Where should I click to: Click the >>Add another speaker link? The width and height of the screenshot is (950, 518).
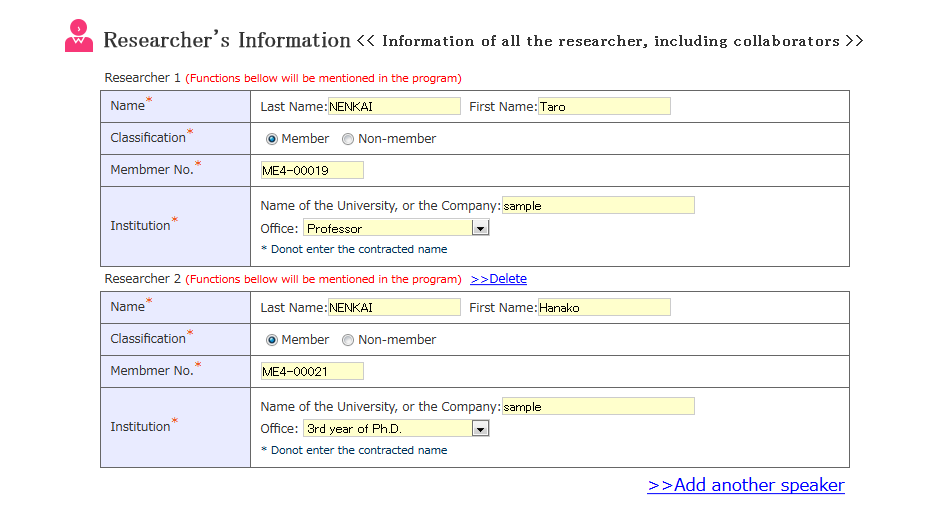coord(746,485)
